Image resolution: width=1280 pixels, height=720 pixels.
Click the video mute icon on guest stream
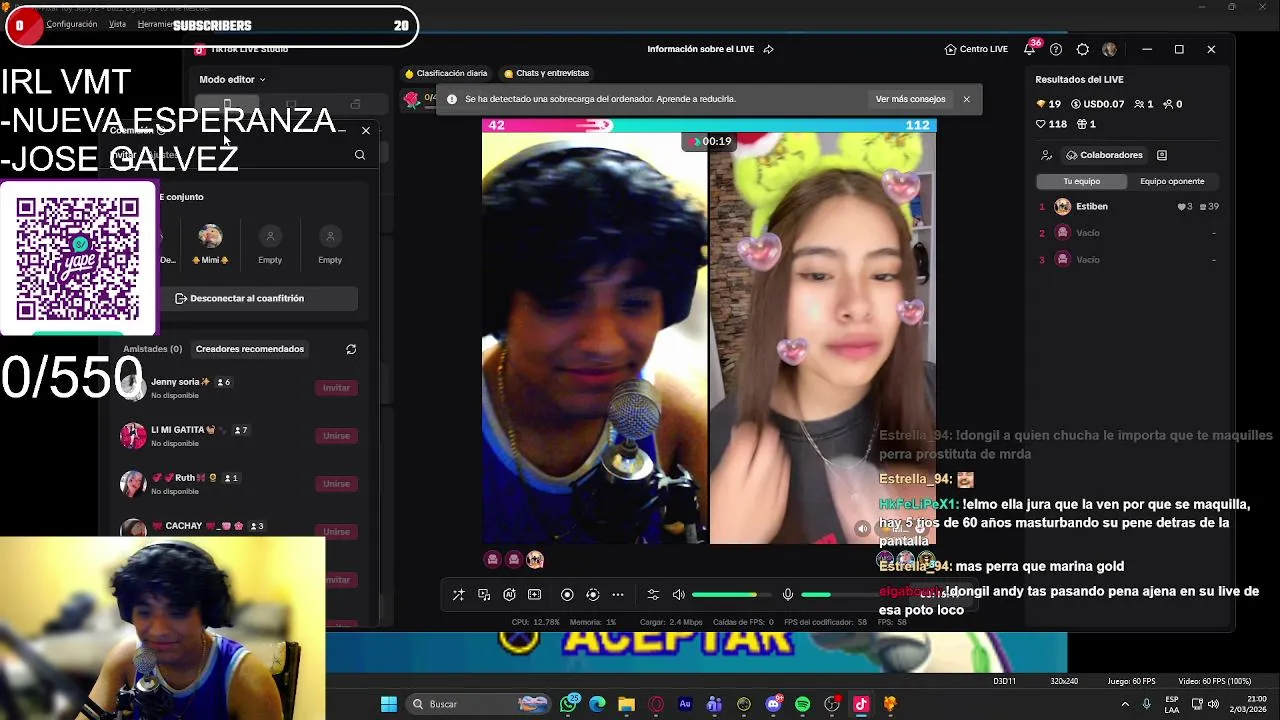tap(862, 529)
